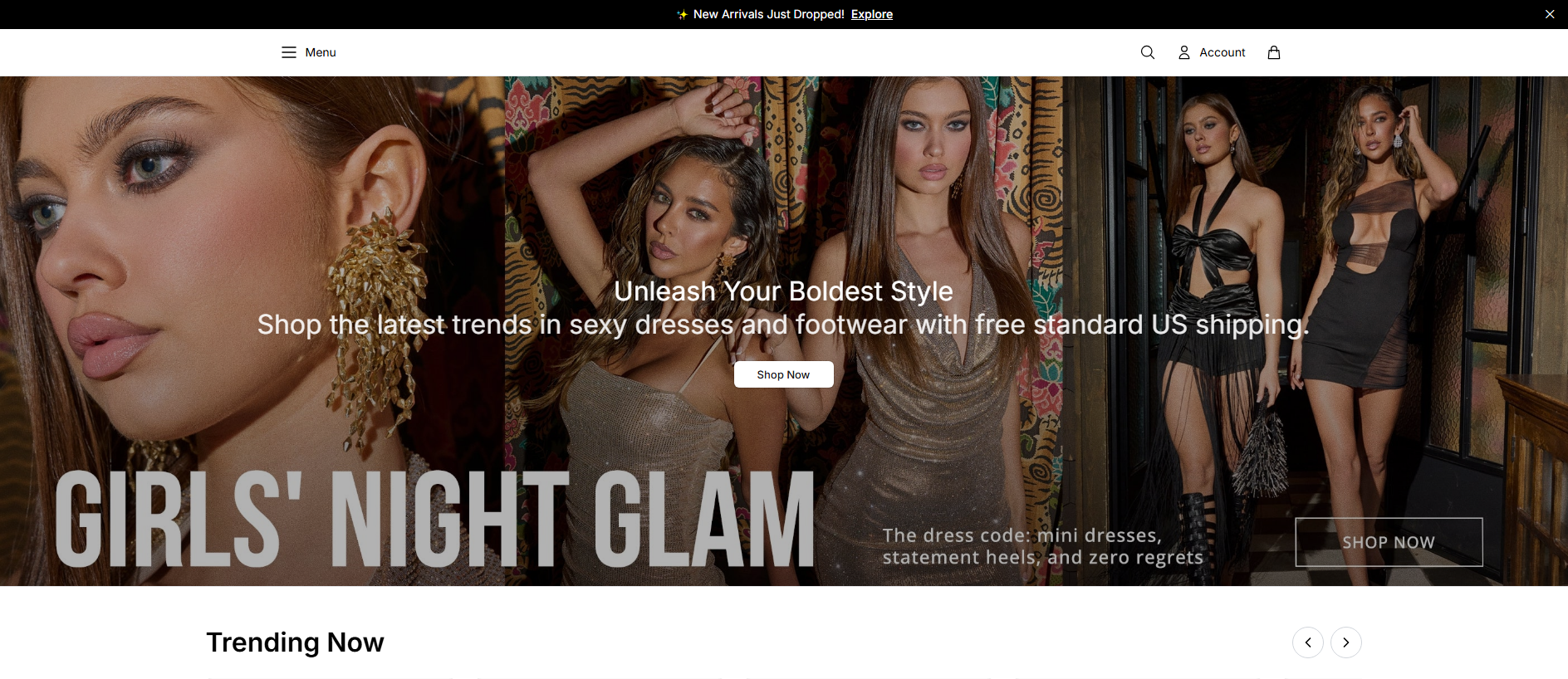Open the search magnifier icon

1148,52
